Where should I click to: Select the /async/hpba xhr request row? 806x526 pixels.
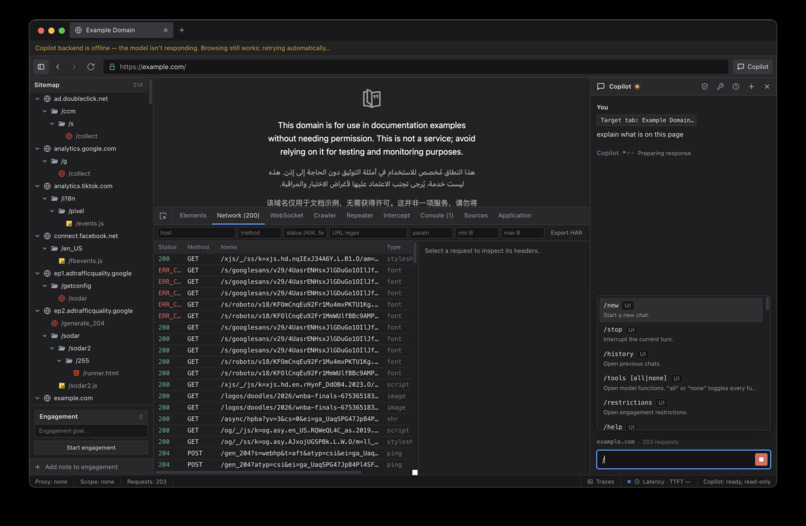tap(285, 419)
